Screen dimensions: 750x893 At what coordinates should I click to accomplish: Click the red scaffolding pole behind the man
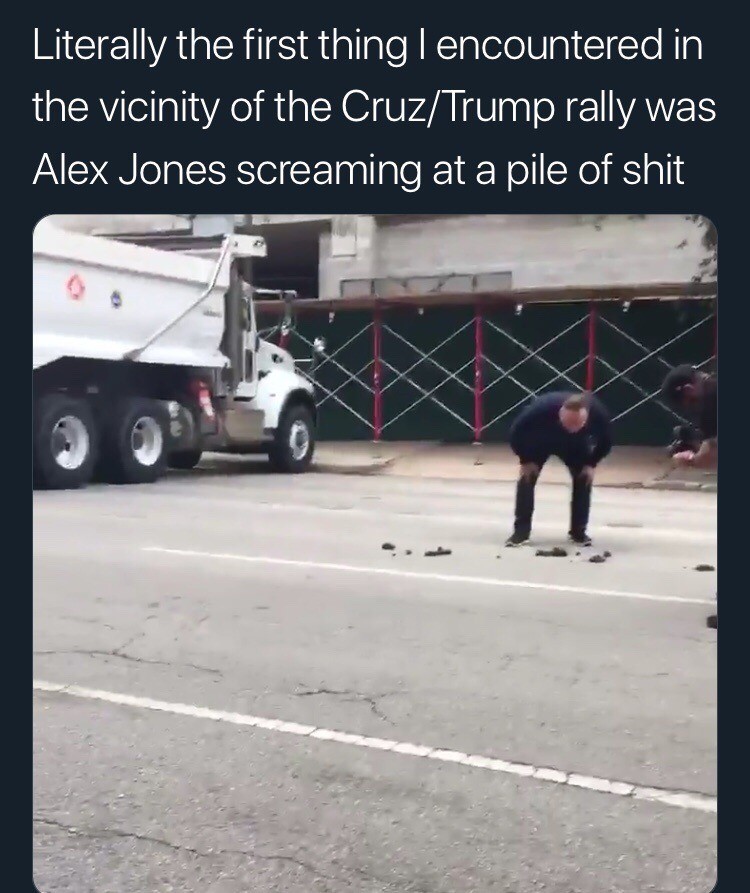(x=592, y=346)
